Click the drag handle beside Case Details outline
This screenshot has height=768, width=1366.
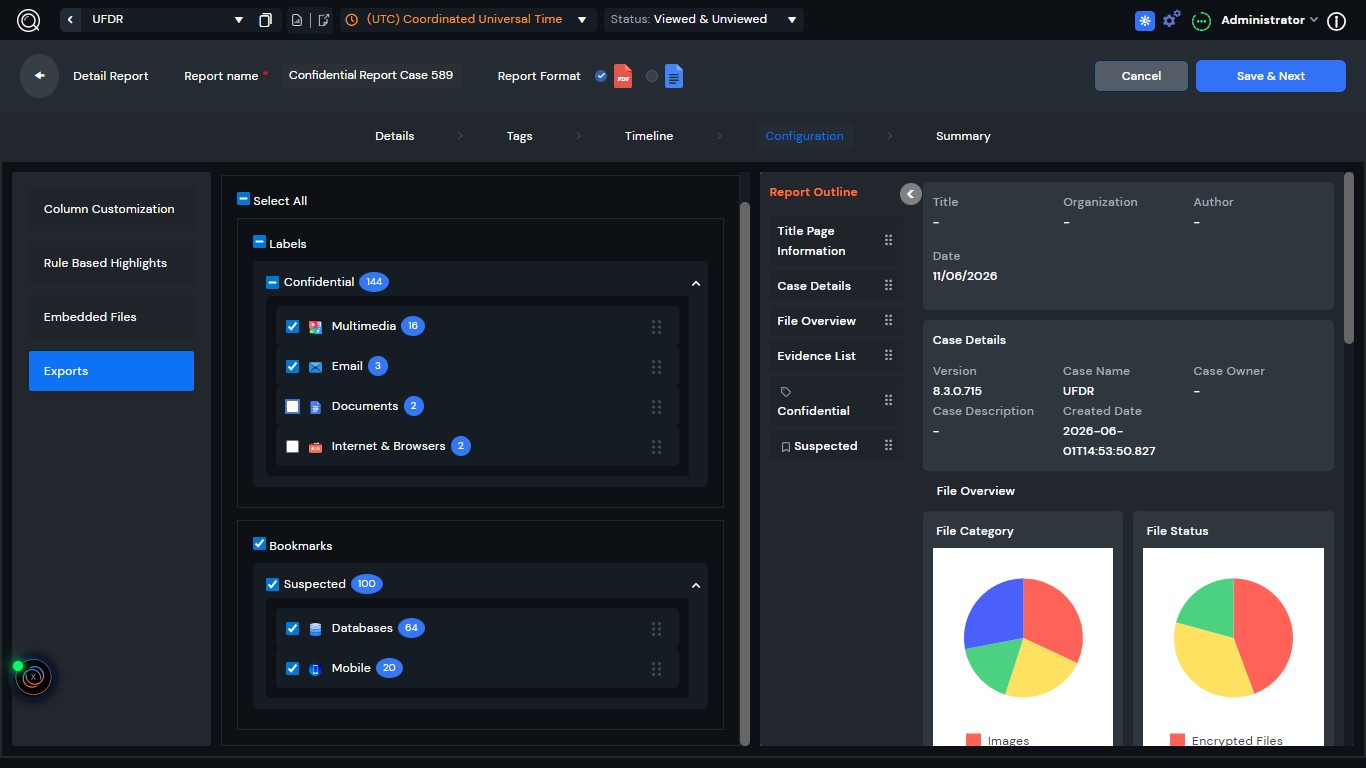point(888,286)
